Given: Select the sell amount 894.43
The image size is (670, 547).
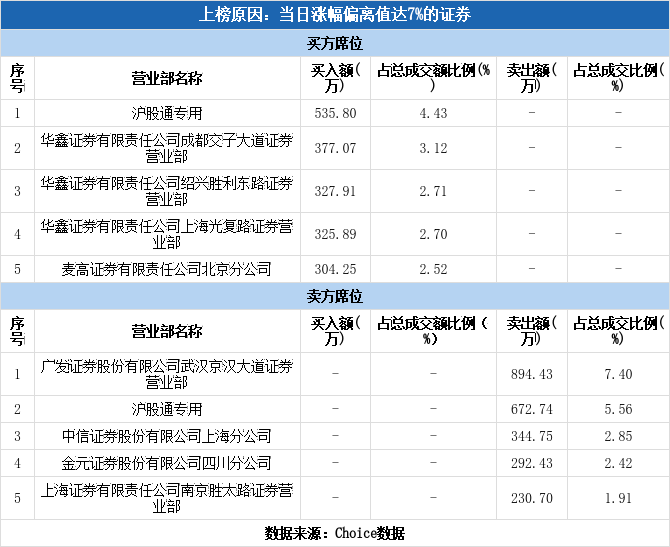Looking at the screenshot, I should (532, 374).
